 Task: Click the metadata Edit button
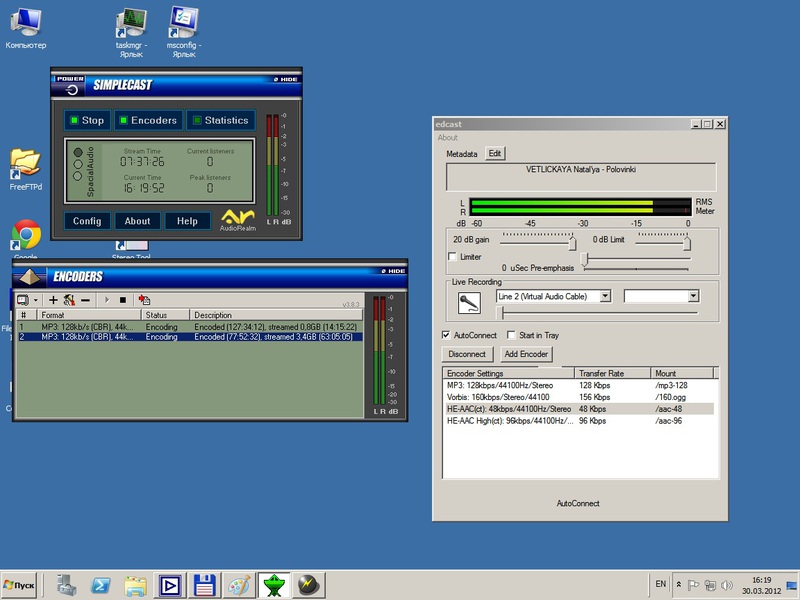coord(495,154)
